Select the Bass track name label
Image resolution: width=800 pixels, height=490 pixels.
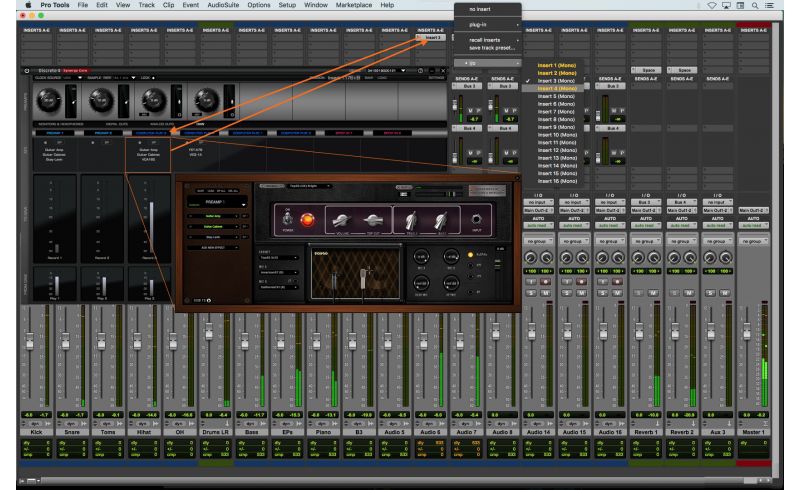[252, 432]
